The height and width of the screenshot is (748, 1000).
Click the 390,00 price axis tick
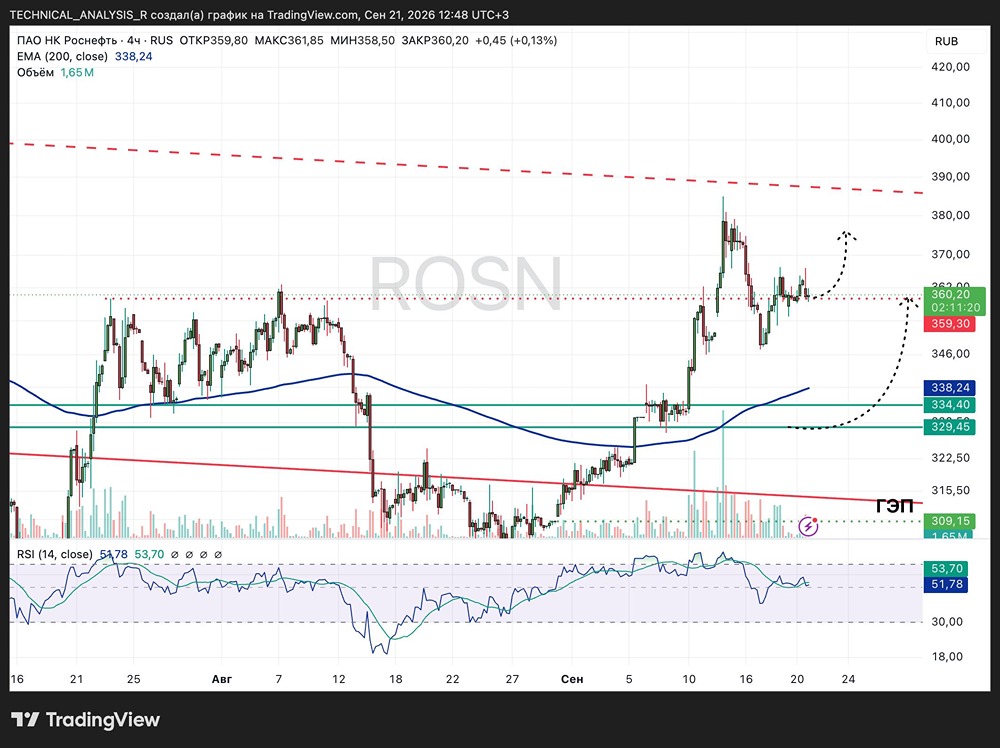point(950,177)
